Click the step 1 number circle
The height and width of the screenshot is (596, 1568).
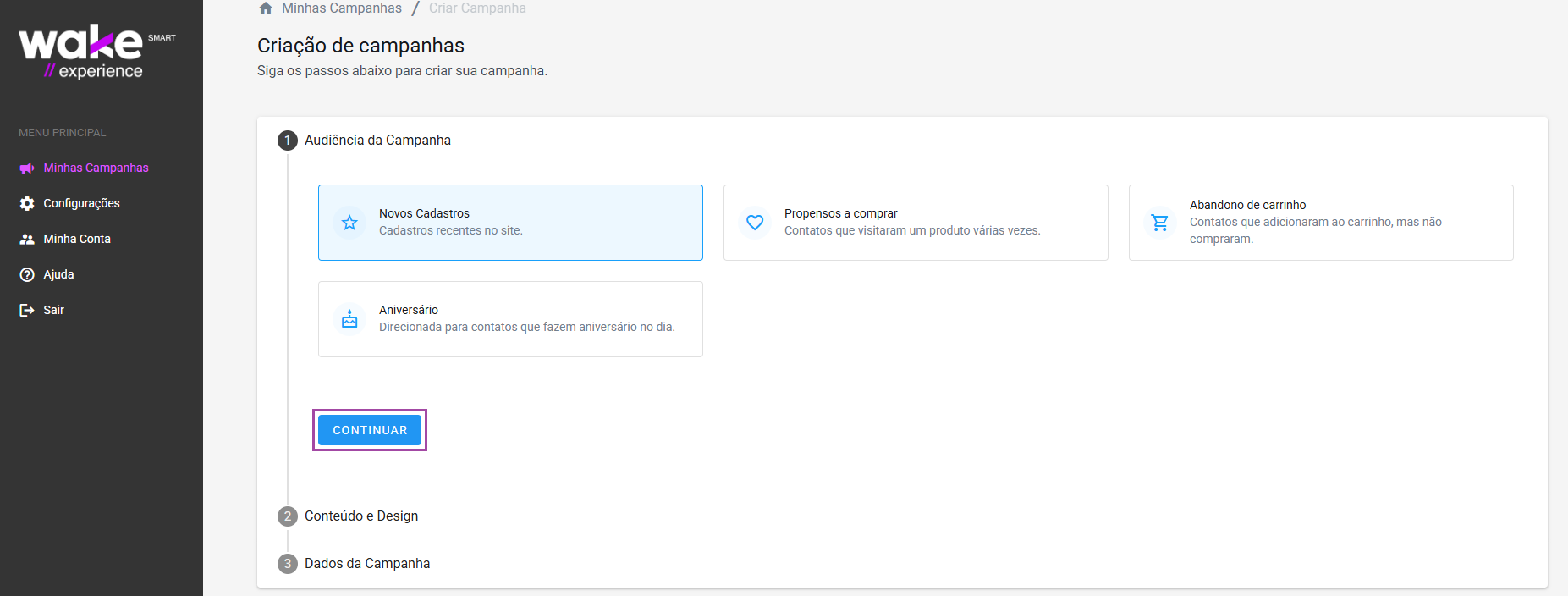tap(288, 141)
